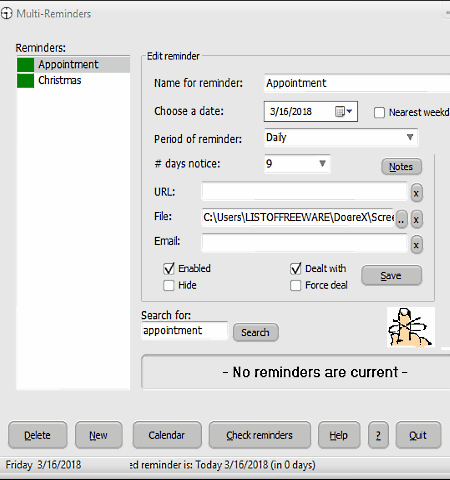Clear the Email field with its x button
The width and height of the screenshot is (450, 480).
pyautogui.click(x=416, y=245)
